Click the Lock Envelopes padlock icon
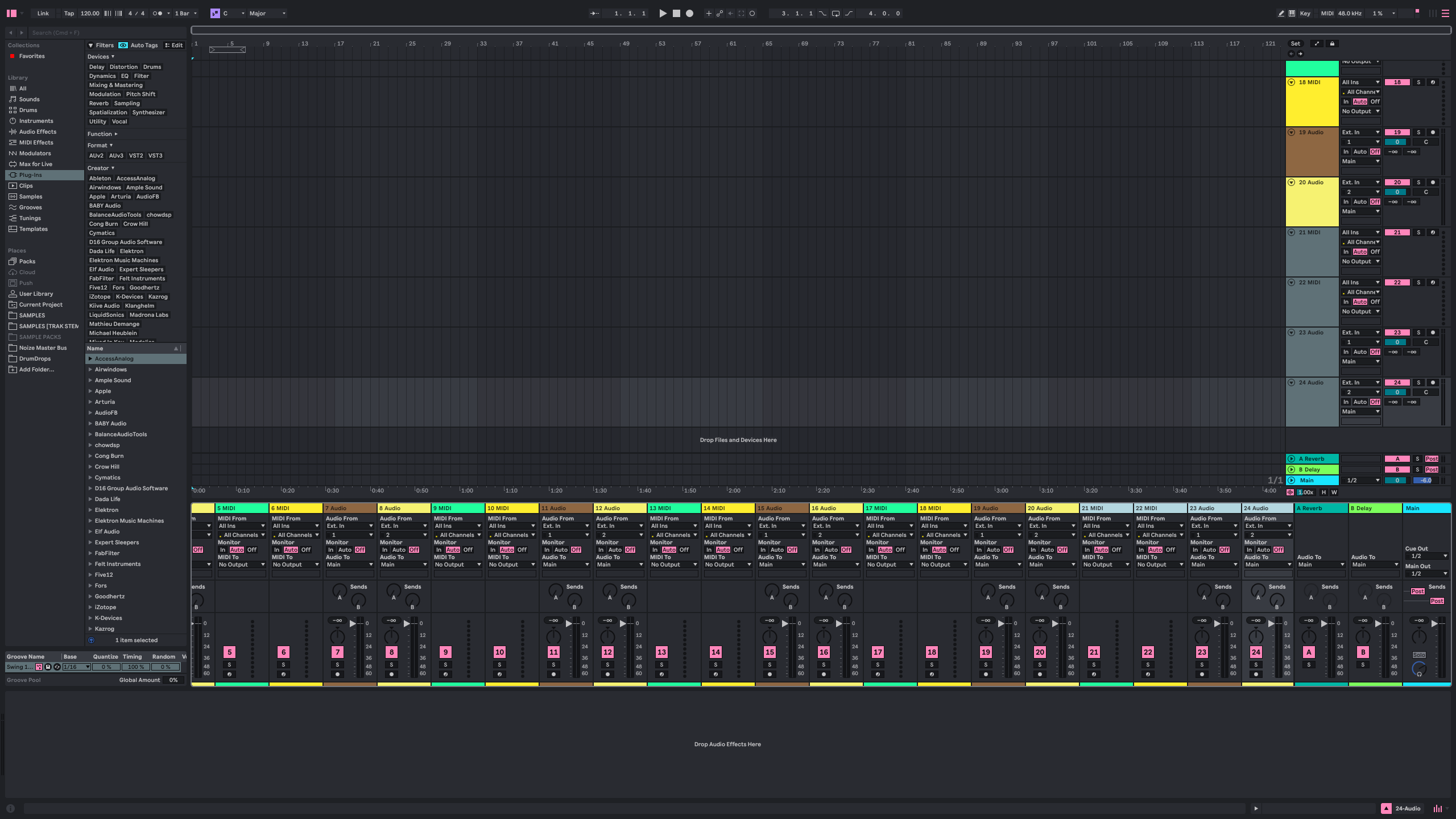 click(x=1332, y=43)
